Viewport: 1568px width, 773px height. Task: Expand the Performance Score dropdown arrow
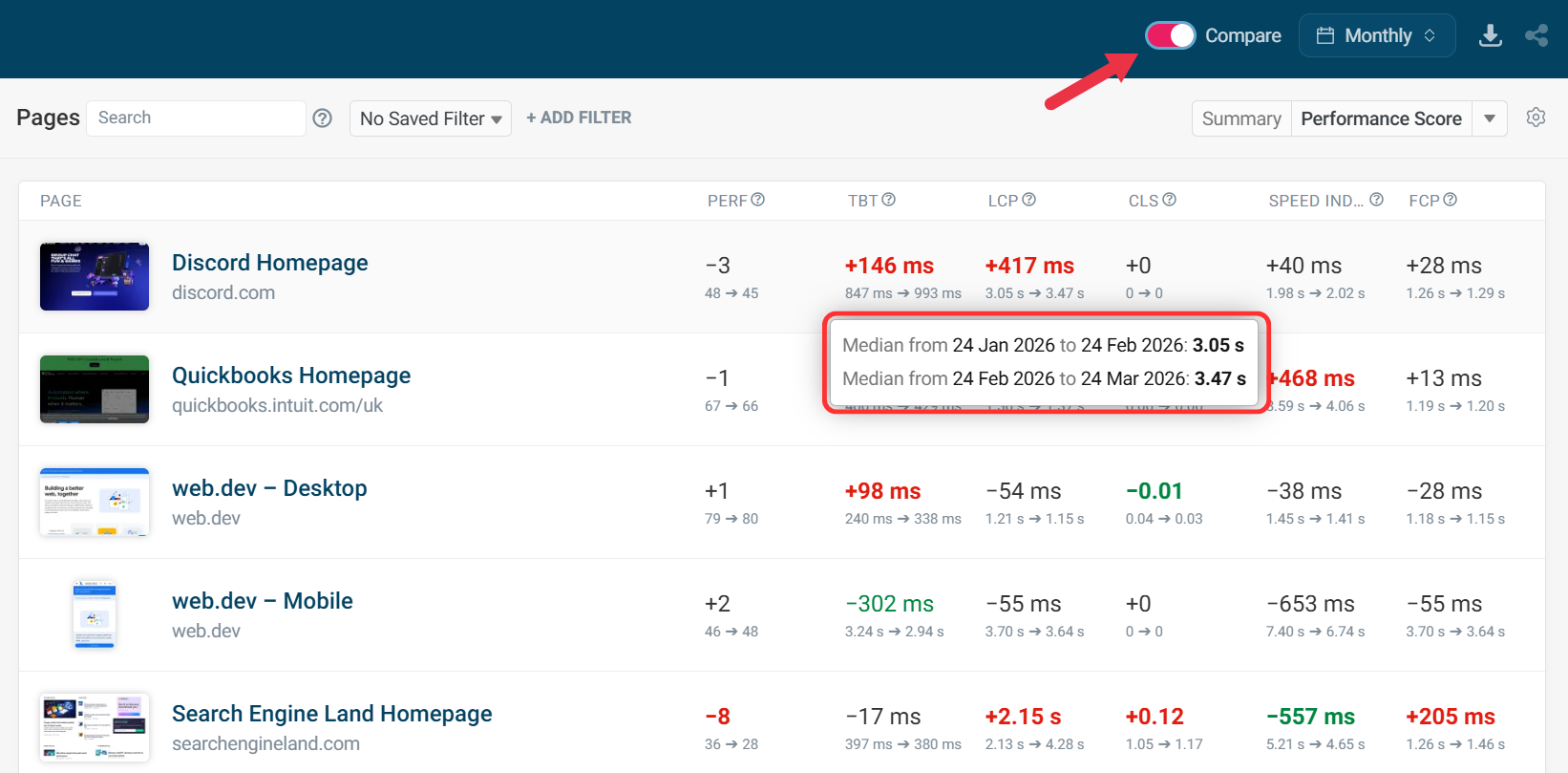pos(1490,118)
